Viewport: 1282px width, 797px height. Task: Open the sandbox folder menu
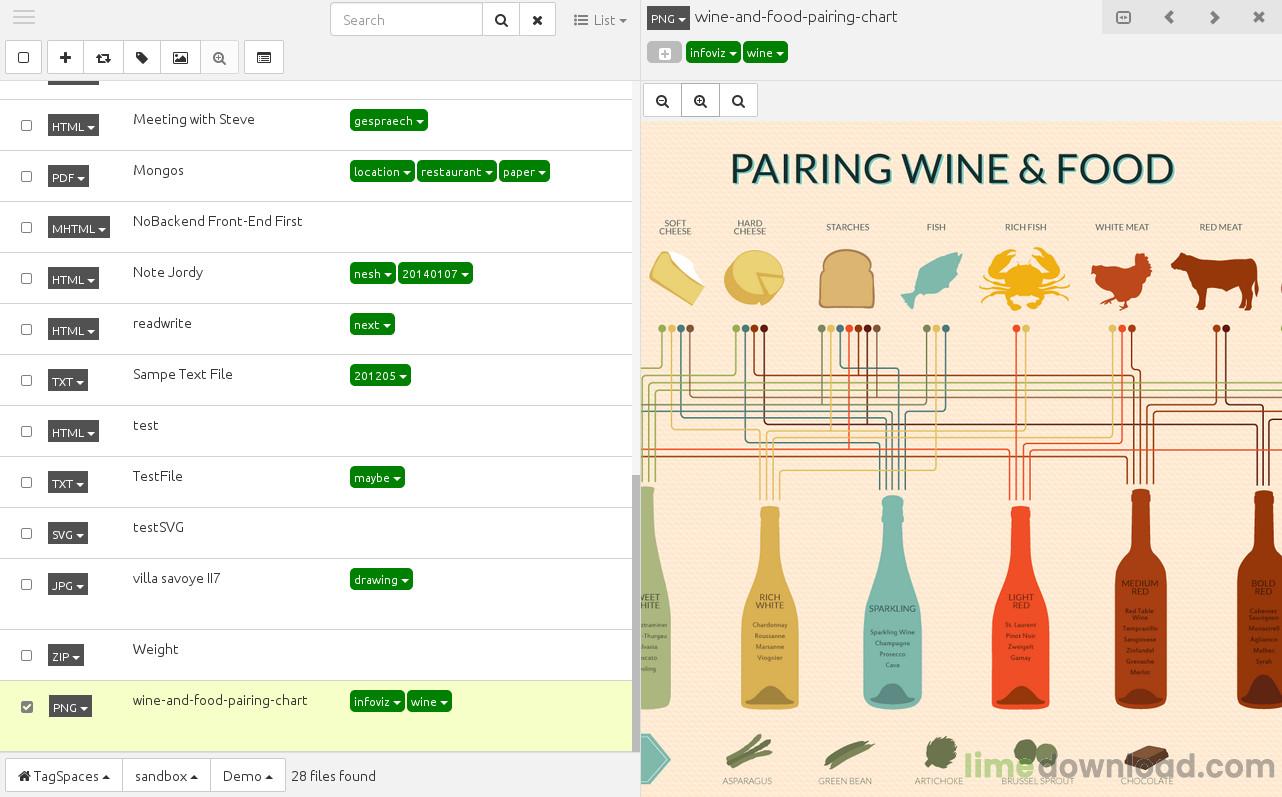point(166,776)
